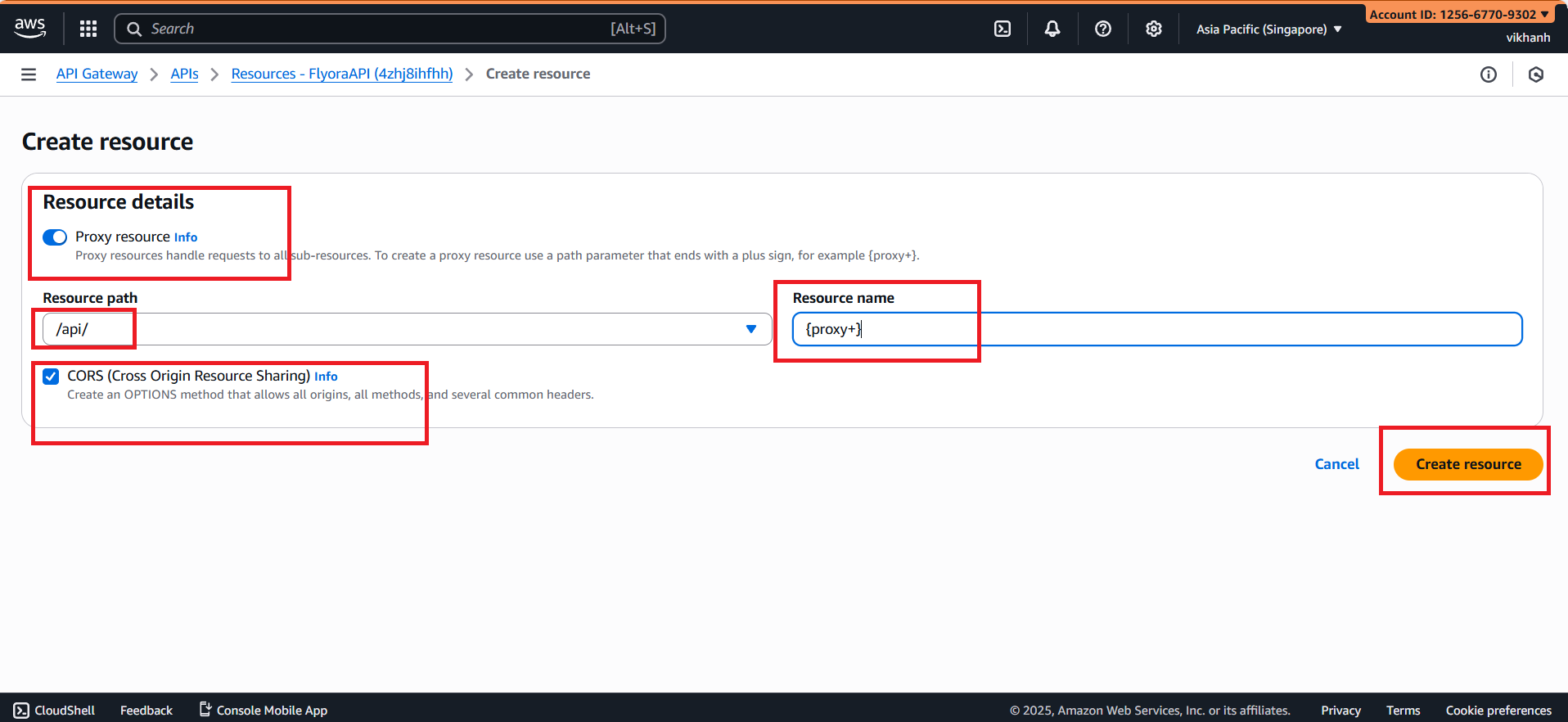Go to API Gateway breadcrumb

tap(97, 74)
